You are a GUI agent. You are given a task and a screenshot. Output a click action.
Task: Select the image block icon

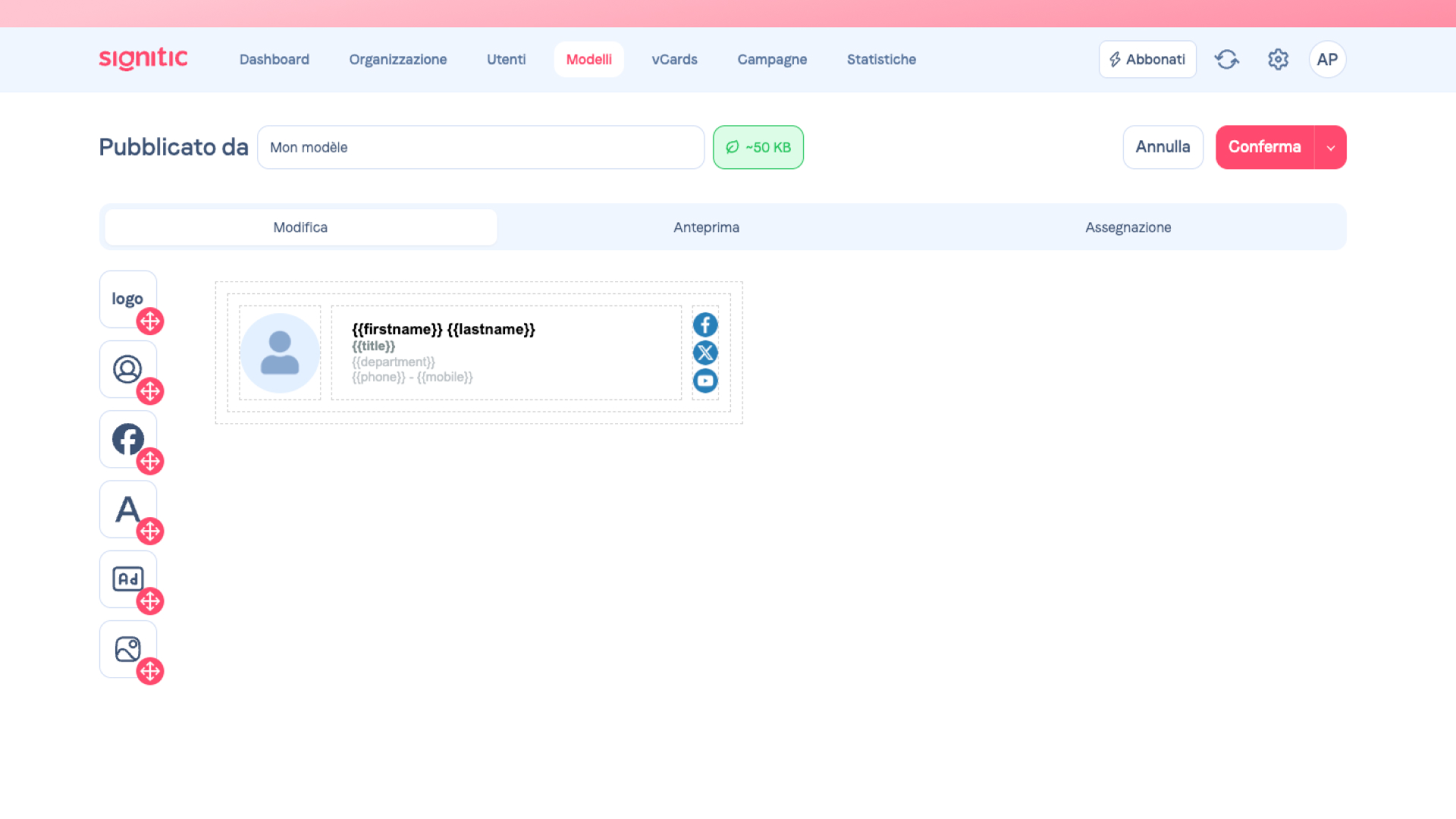[127, 649]
